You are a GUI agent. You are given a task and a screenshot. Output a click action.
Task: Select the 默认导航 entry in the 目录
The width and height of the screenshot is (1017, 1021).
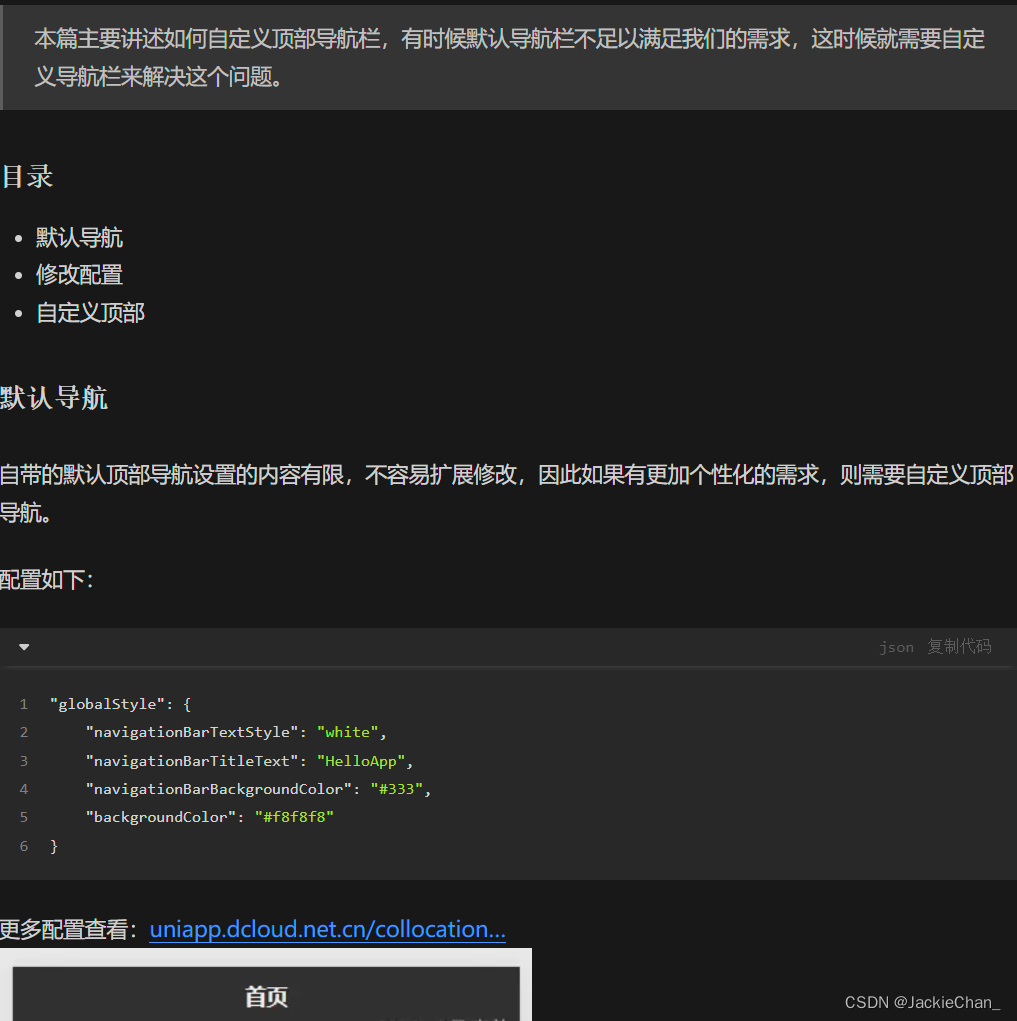click(x=79, y=237)
